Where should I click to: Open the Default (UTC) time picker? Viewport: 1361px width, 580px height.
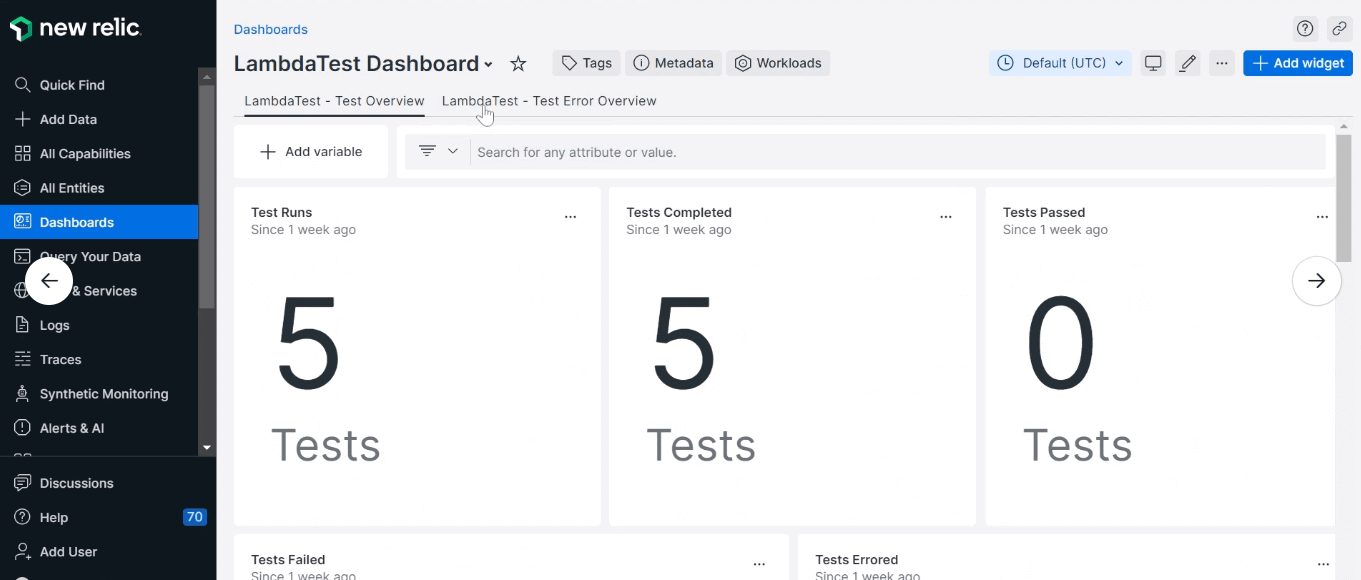click(x=1060, y=63)
